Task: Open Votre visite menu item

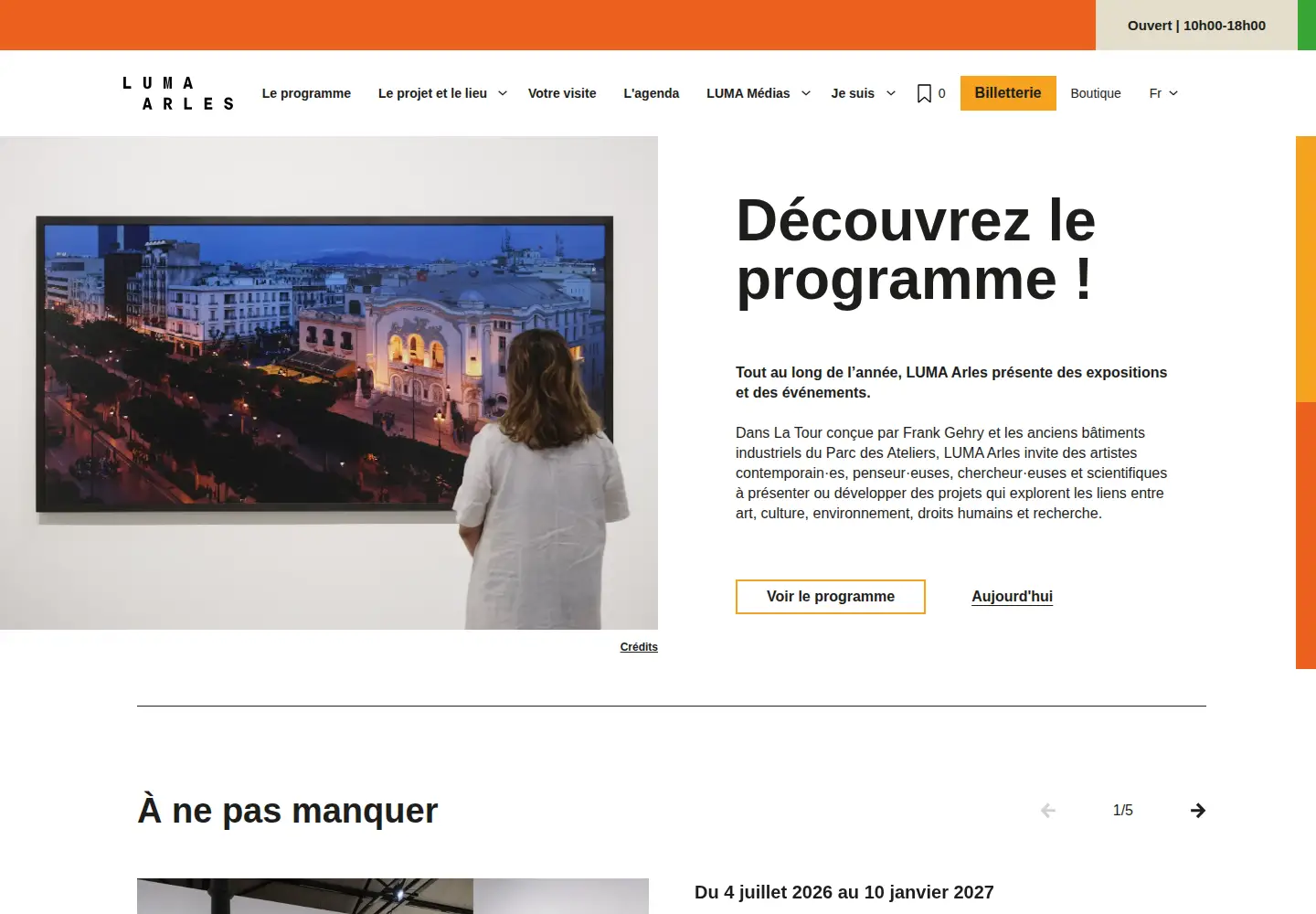Action: click(x=562, y=93)
